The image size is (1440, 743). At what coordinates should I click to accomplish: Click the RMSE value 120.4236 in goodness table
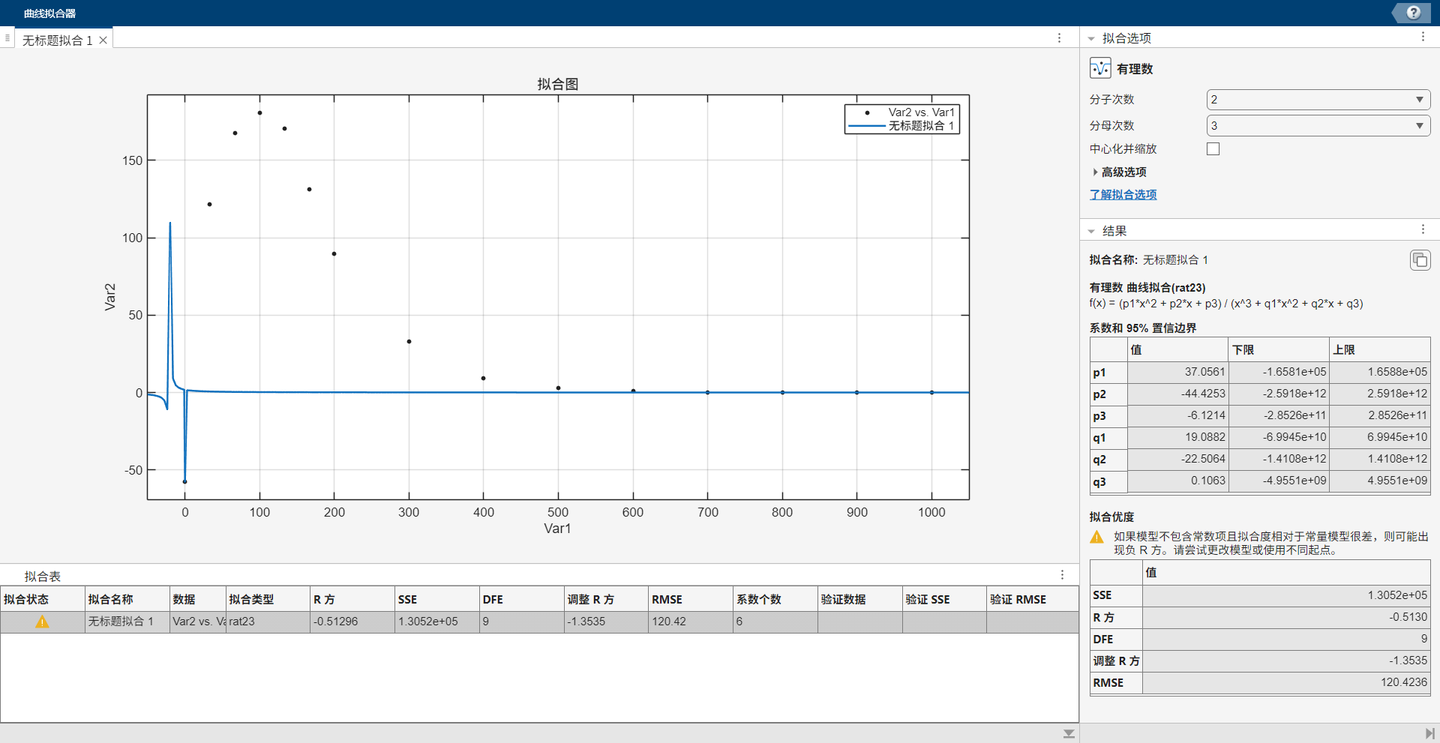(1286, 683)
